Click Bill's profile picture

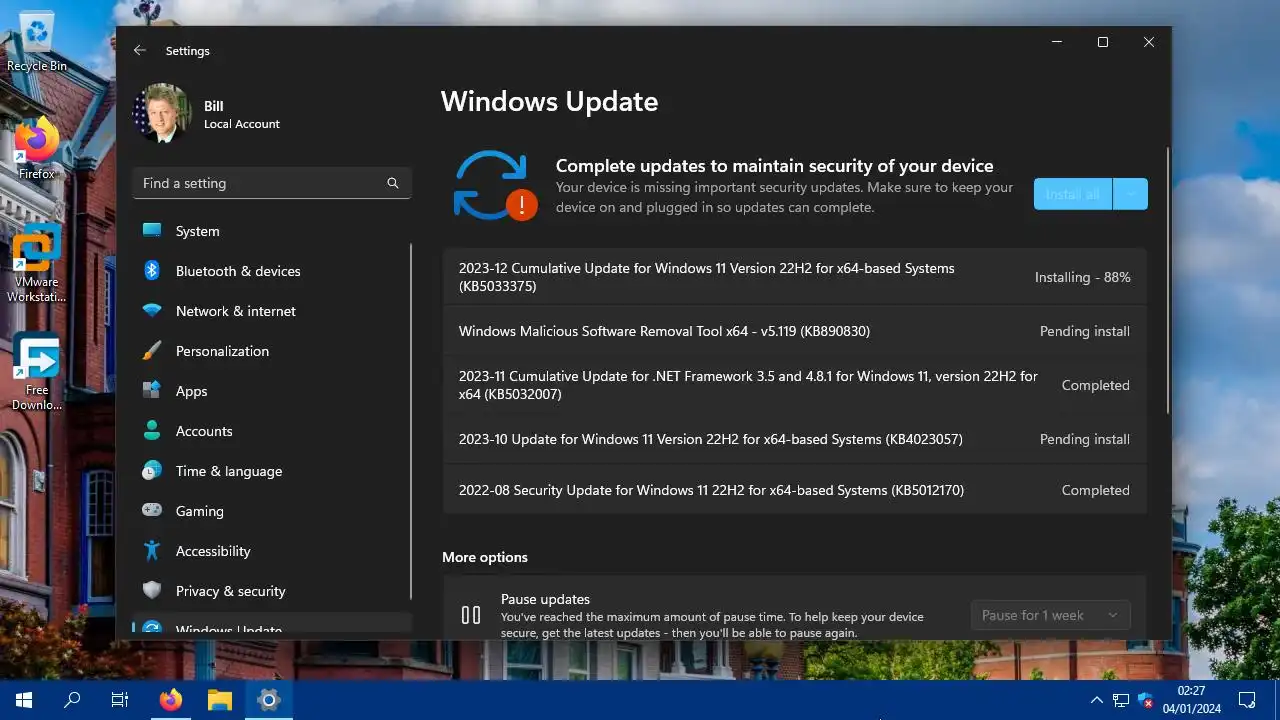click(x=161, y=113)
